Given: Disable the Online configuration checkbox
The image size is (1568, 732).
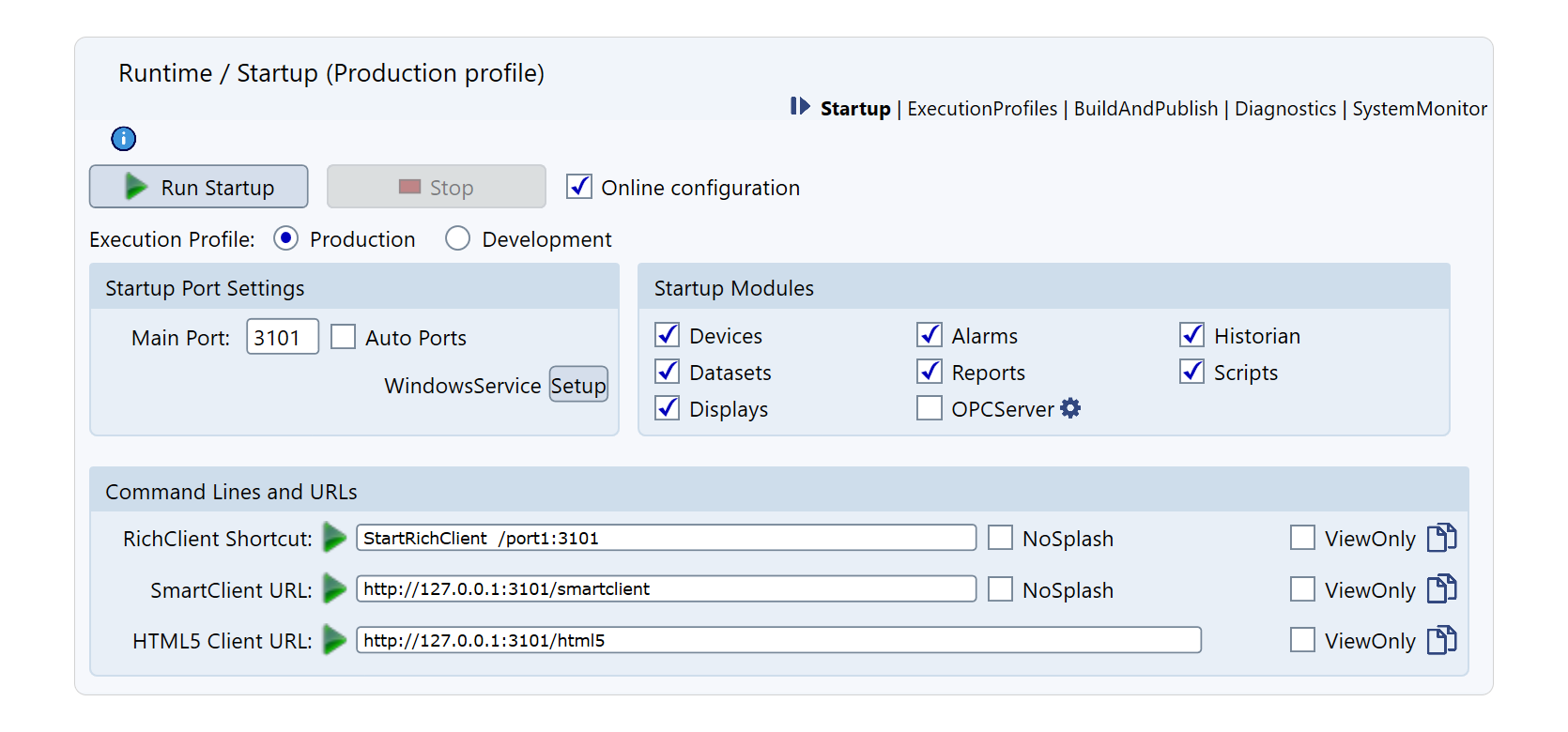Looking at the screenshot, I should pos(579,187).
